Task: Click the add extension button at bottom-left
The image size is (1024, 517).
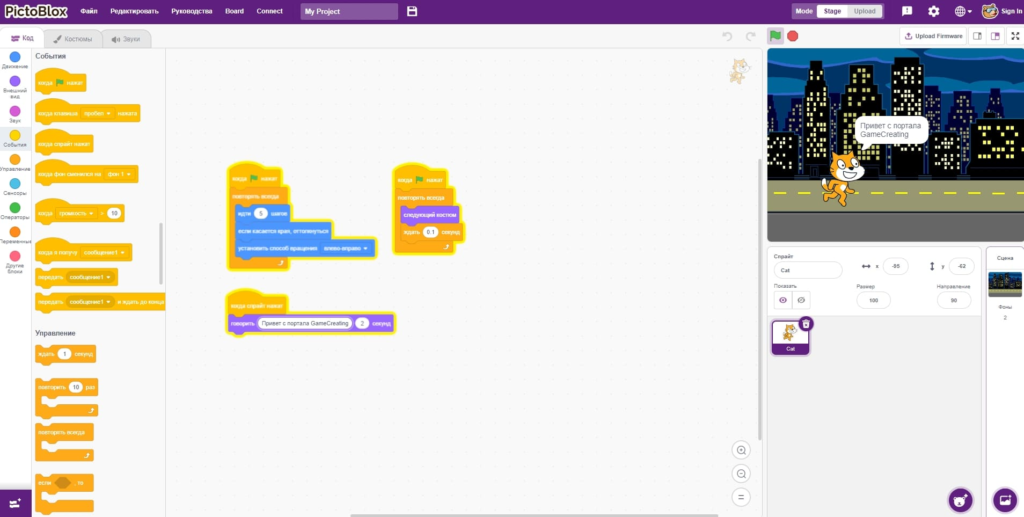Action: point(15,502)
